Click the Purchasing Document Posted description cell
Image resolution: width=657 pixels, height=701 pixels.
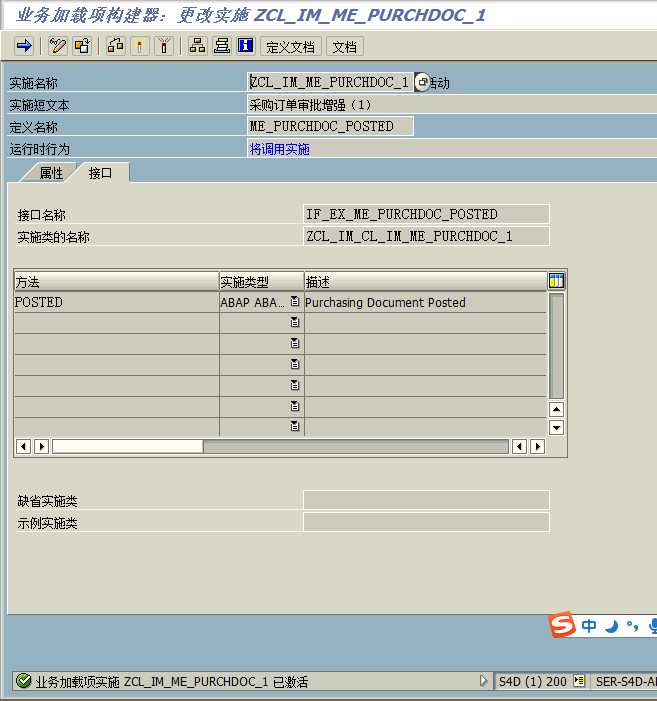pyautogui.click(x=425, y=302)
